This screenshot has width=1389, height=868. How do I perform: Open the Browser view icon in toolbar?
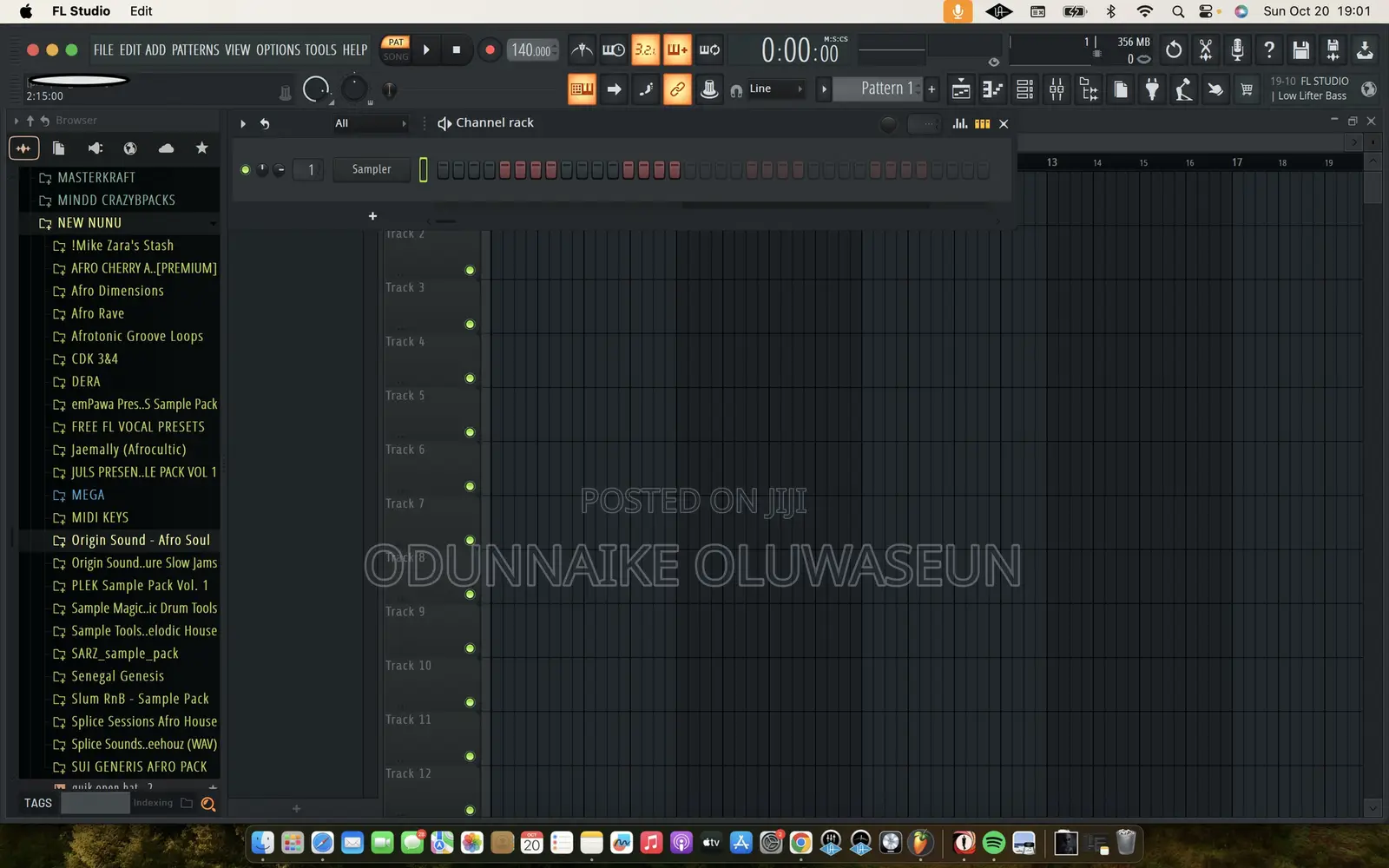[1089, 89]
